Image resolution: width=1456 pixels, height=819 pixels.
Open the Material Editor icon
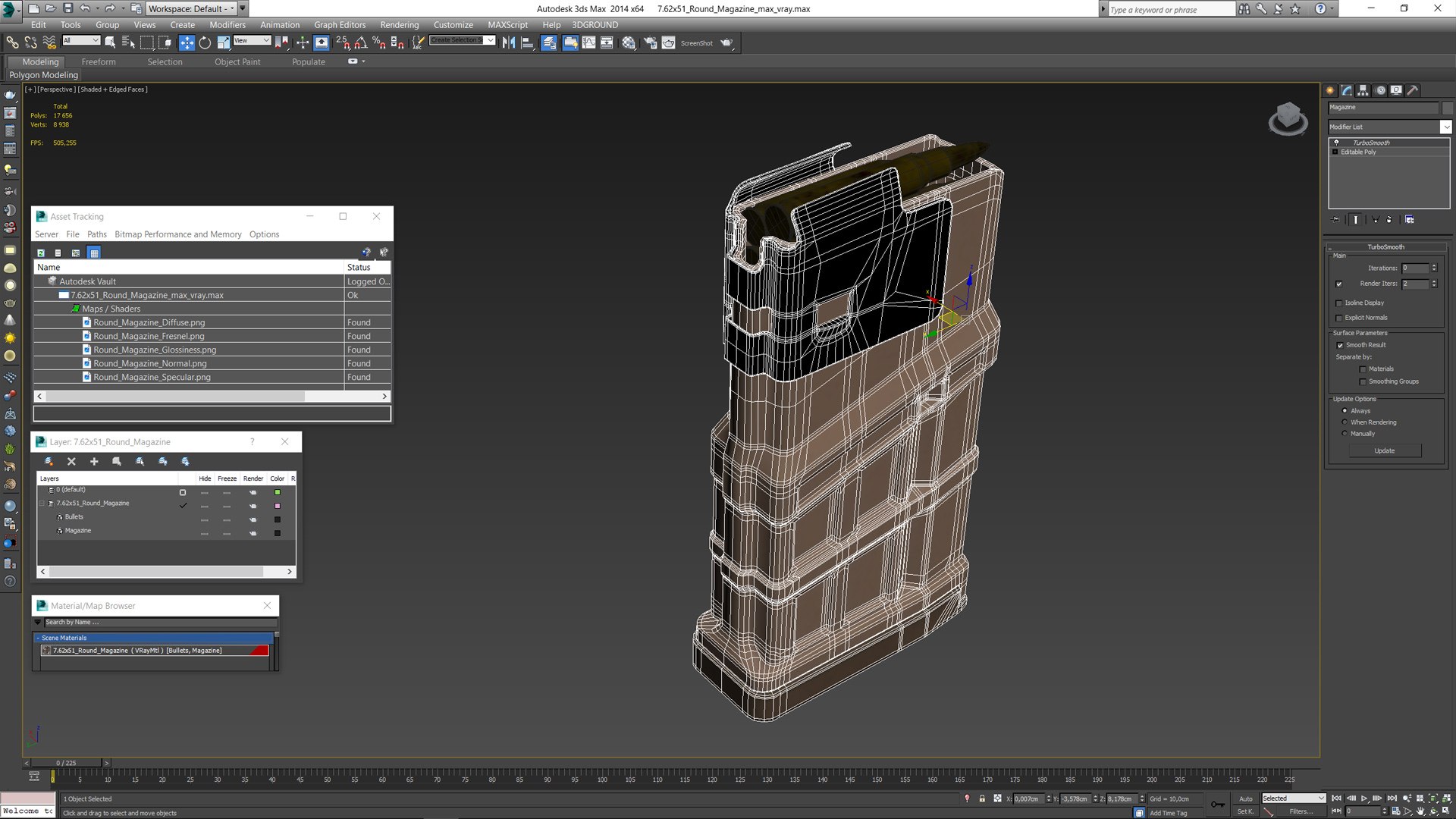click(x=629, y=43)
